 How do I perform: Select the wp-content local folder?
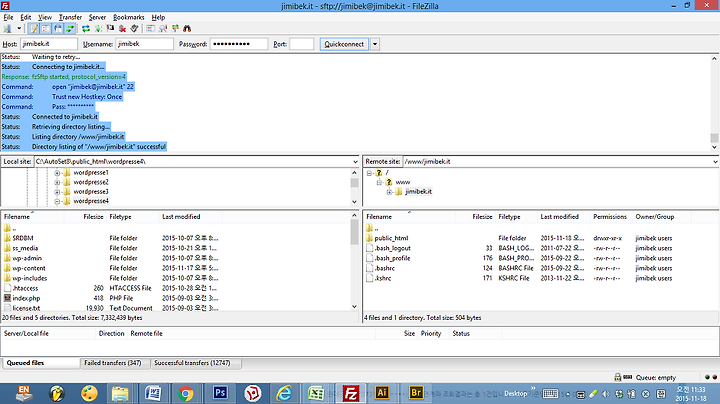29,269
